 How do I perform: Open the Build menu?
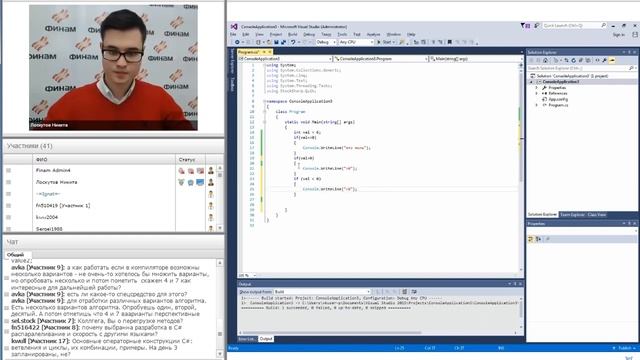click(x=293, y=35)
